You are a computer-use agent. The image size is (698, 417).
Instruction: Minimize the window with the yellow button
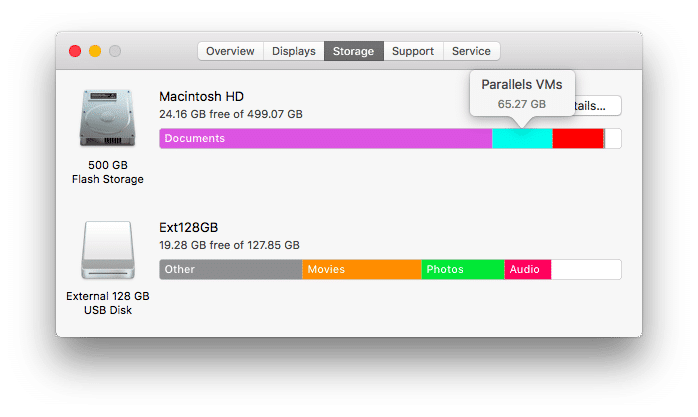pyautogui.click(x=95, y=51)
